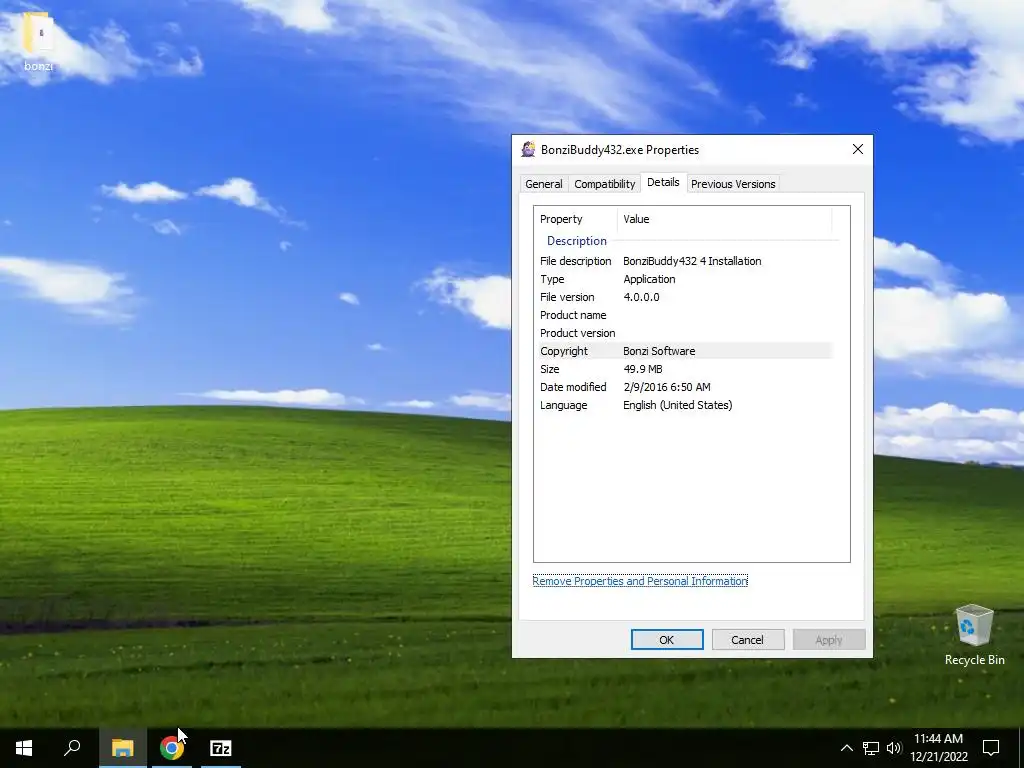Open the Previous Versions tab
The image size is (1024, 768).
point(733,184)
